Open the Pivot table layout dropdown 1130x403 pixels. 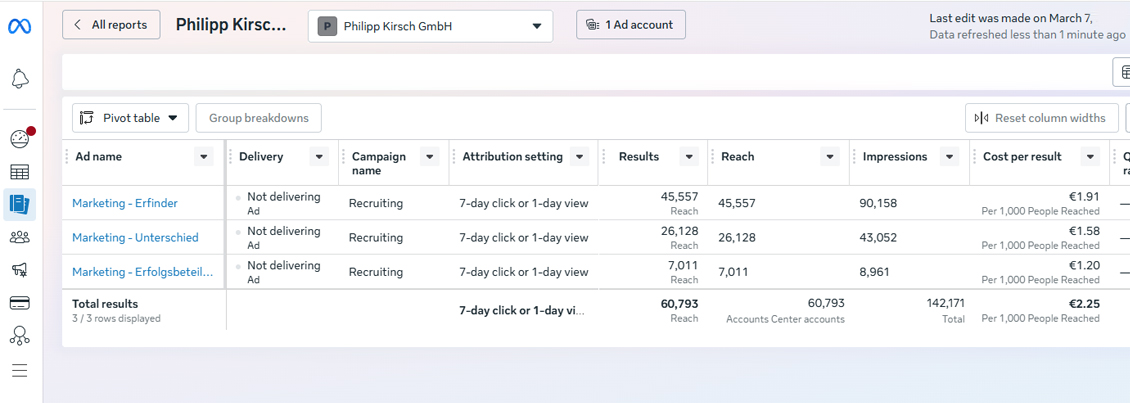pos(130,118)
